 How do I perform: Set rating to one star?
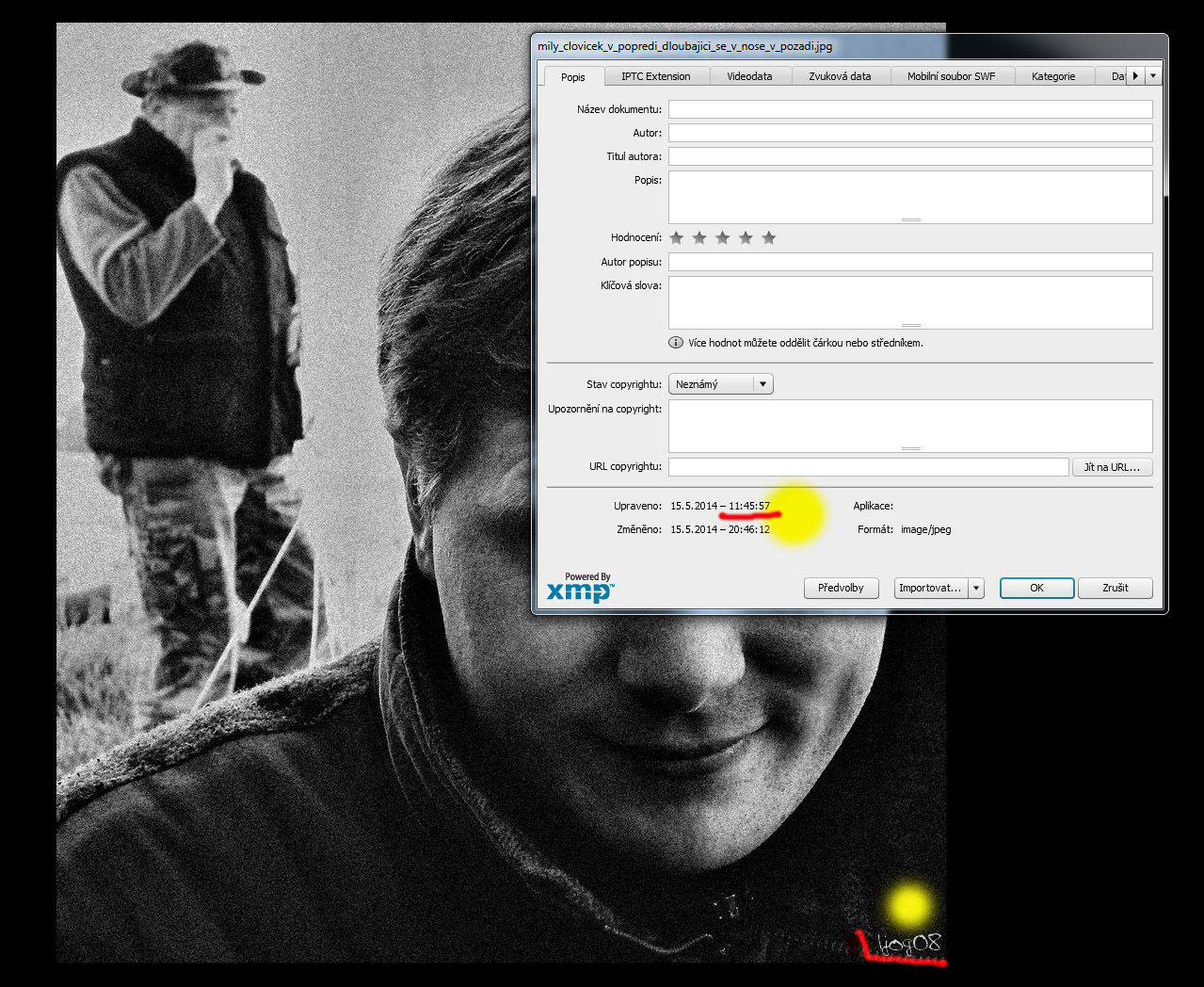[676, 238]
